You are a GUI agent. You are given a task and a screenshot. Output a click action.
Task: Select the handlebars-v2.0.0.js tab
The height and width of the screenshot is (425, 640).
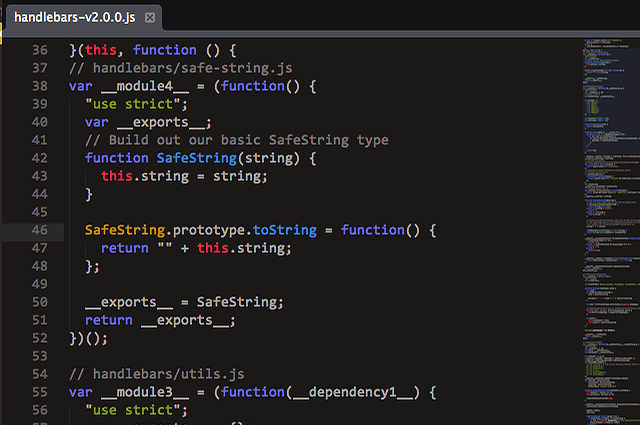84,18
